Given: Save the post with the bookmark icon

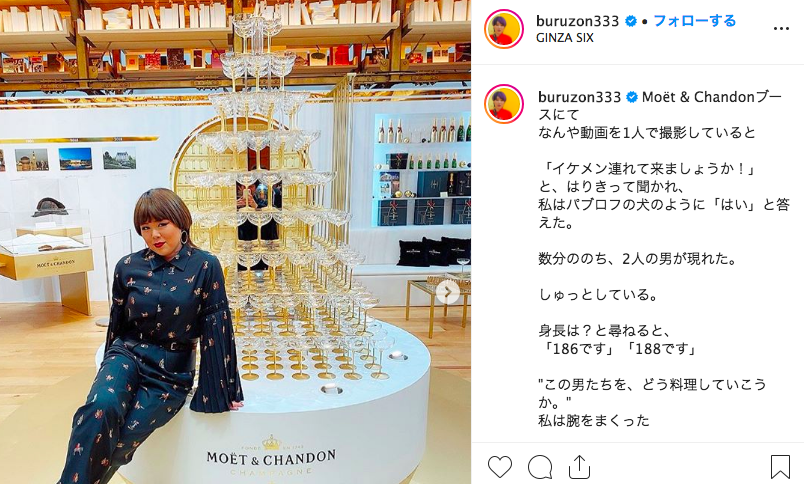Looking at the screenshot, I should [x=780, y=467].
